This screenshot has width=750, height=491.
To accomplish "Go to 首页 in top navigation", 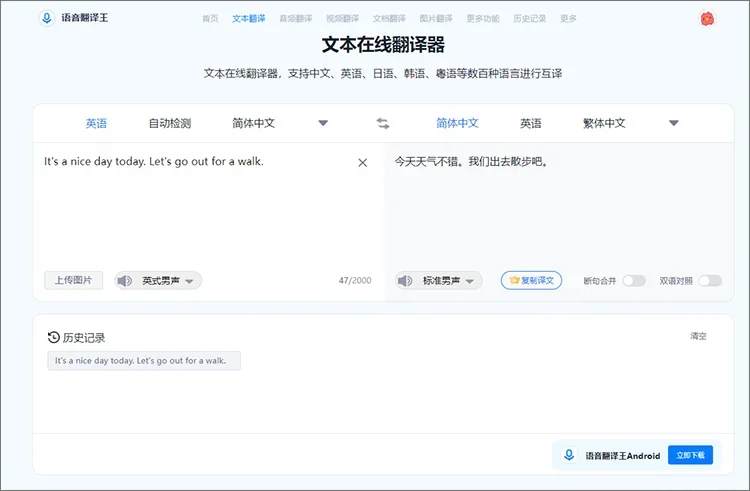I will pos(210,19).
